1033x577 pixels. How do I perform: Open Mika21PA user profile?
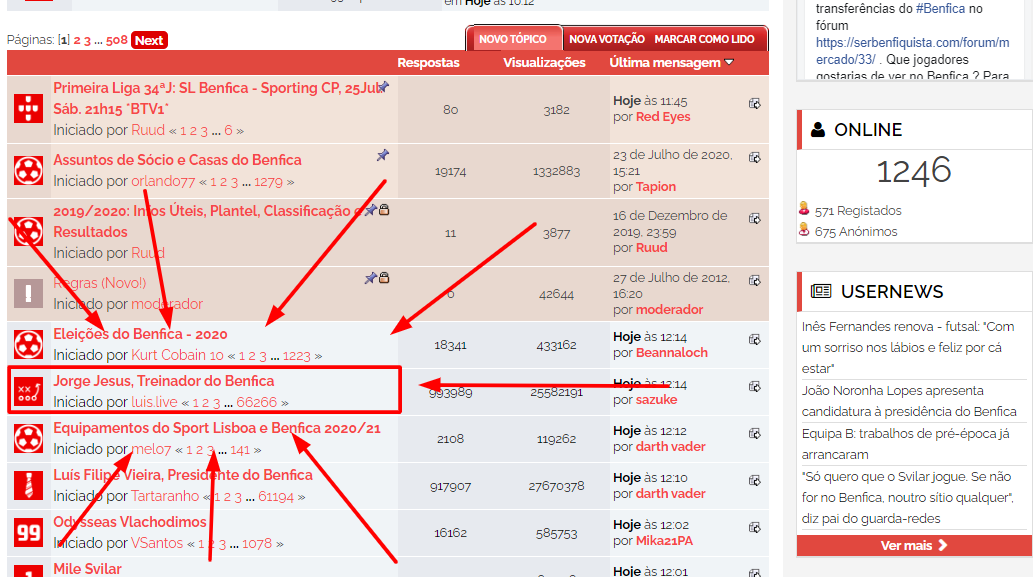click(664, 541)
